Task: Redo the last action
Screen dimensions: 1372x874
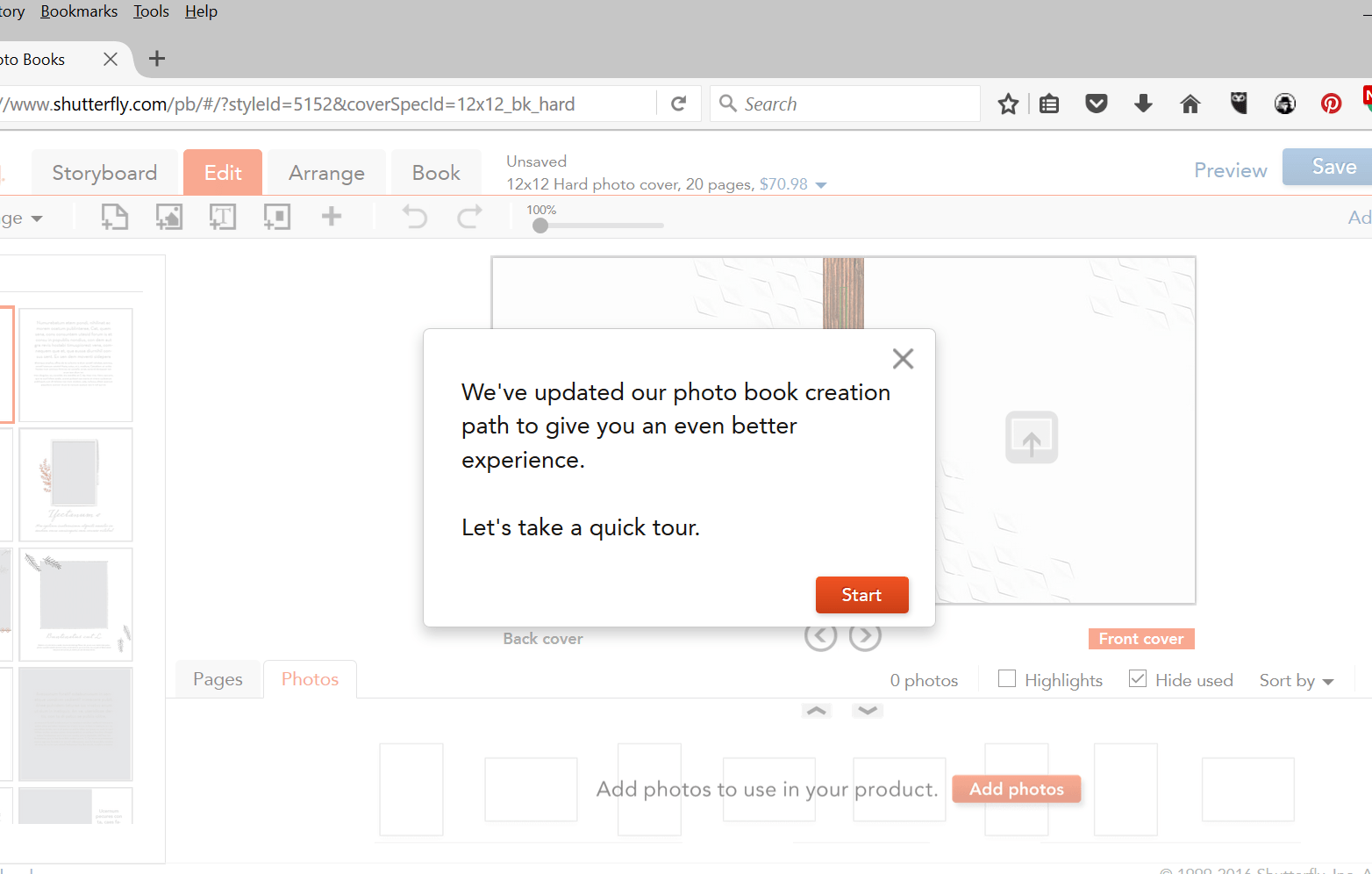Action: click(470, 216)
